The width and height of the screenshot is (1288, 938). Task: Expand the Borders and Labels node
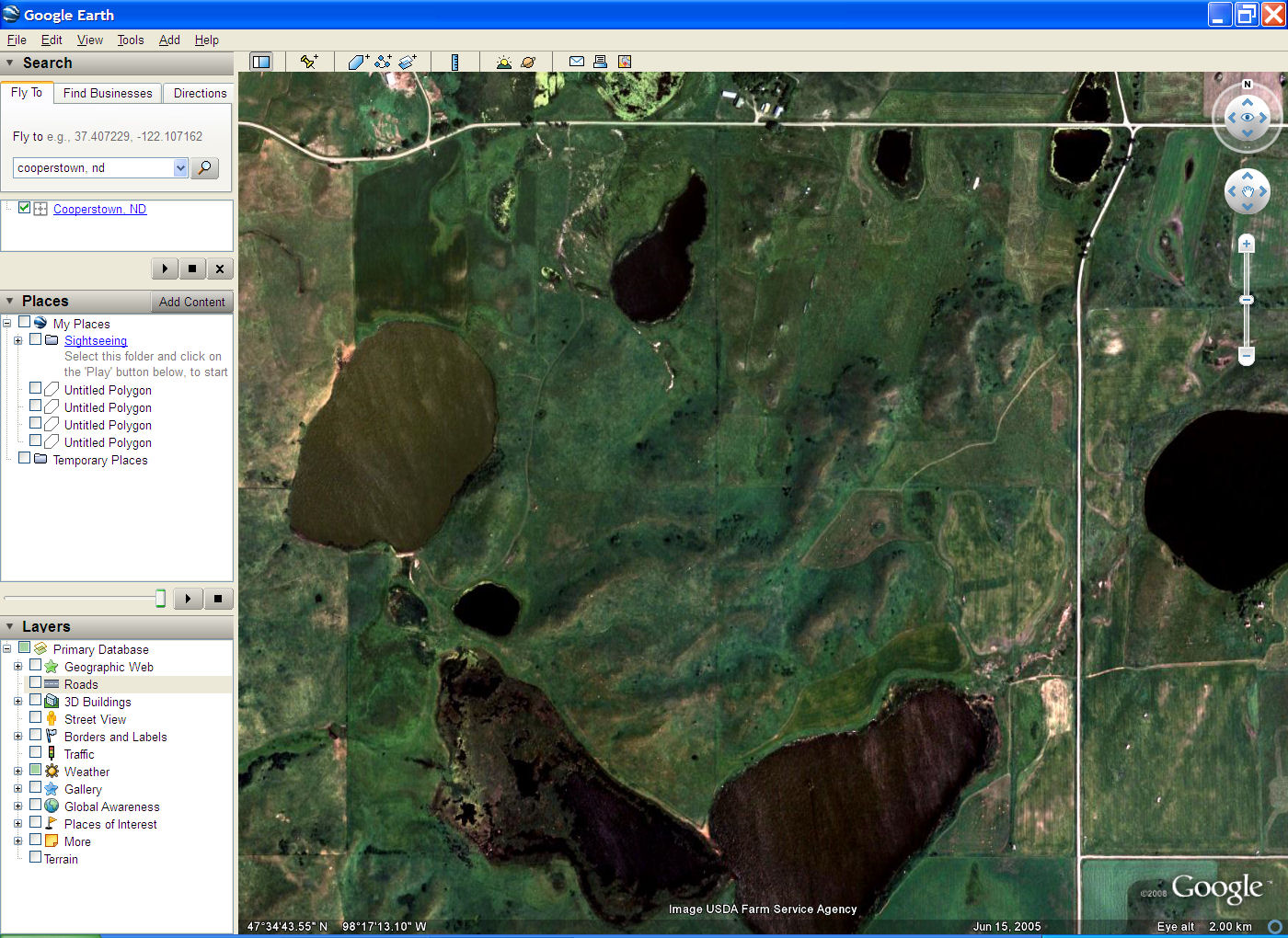[x=17, y=736]
